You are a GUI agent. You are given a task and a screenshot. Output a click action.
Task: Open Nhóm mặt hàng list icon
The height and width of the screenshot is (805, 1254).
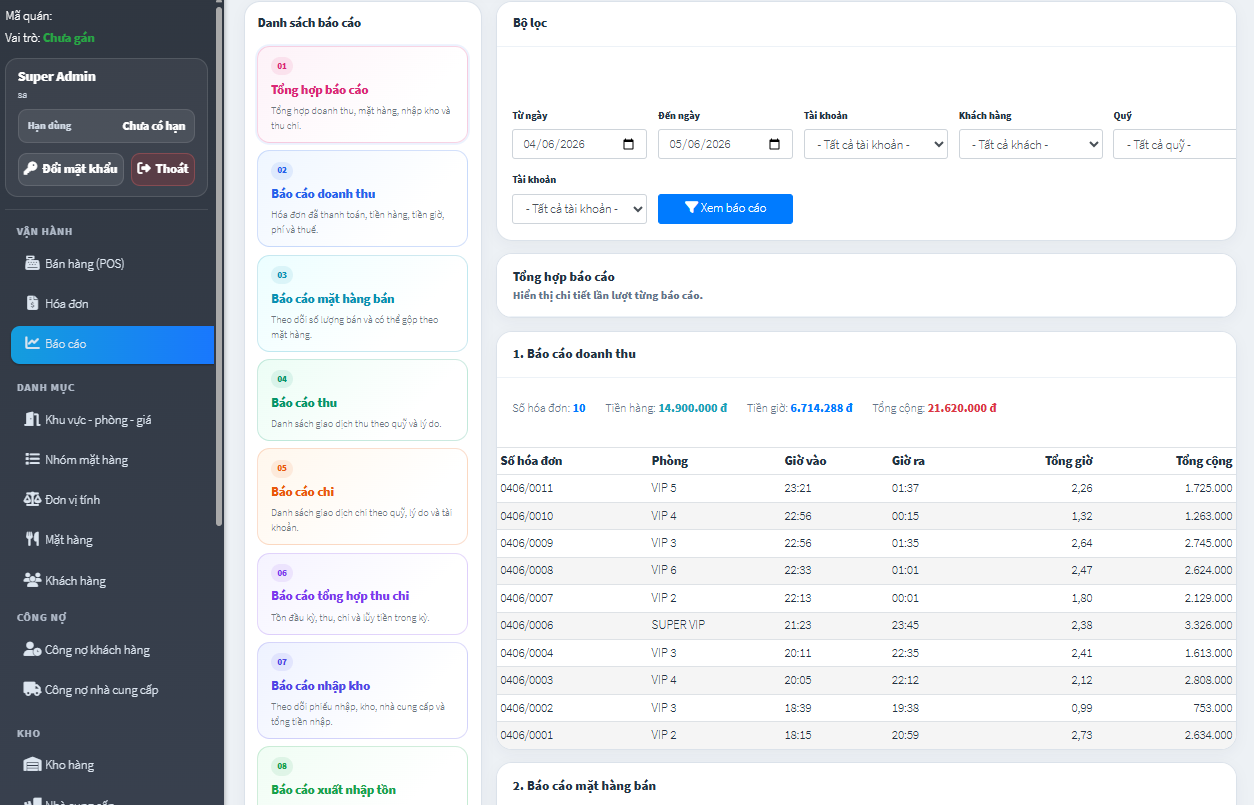pyautogui.click(x=32, y=460)
